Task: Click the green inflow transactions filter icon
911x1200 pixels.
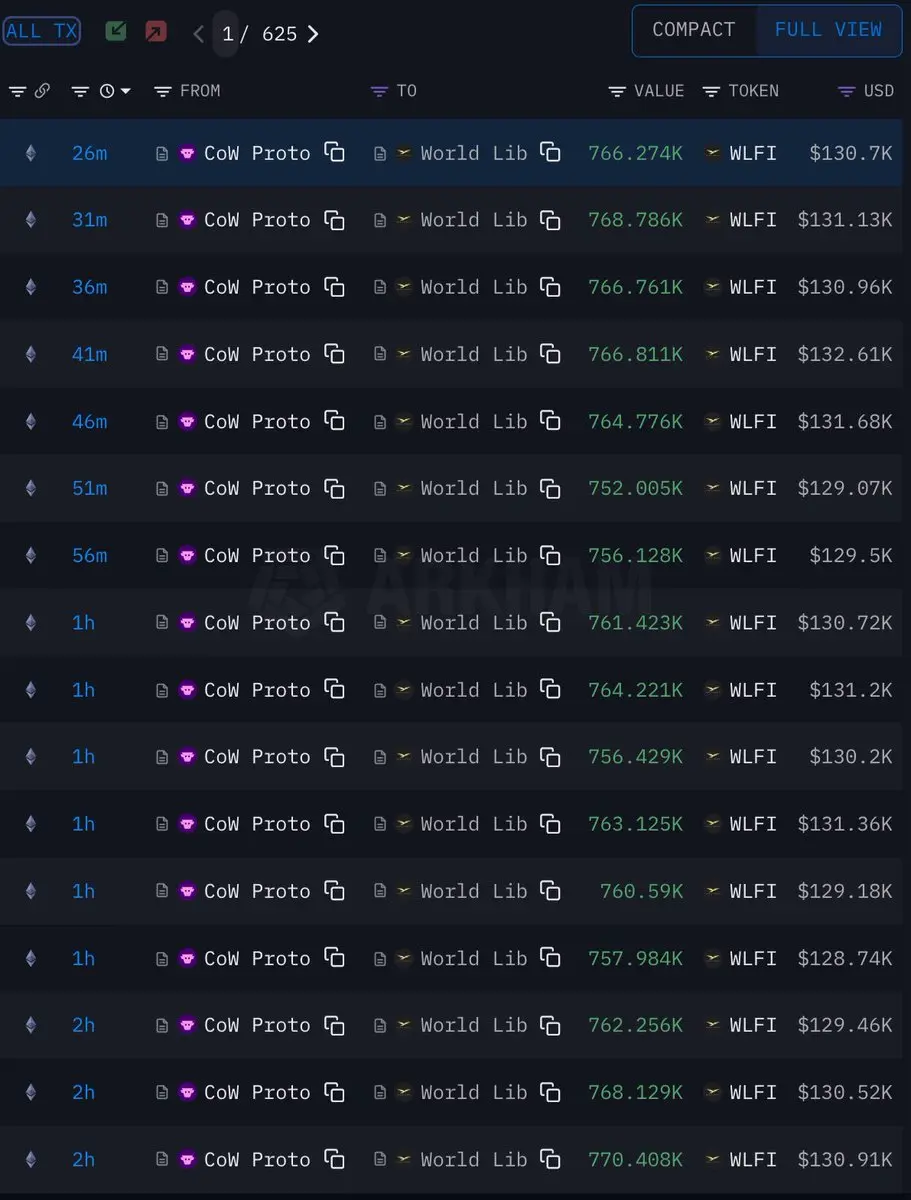Action: pos(116,31)
